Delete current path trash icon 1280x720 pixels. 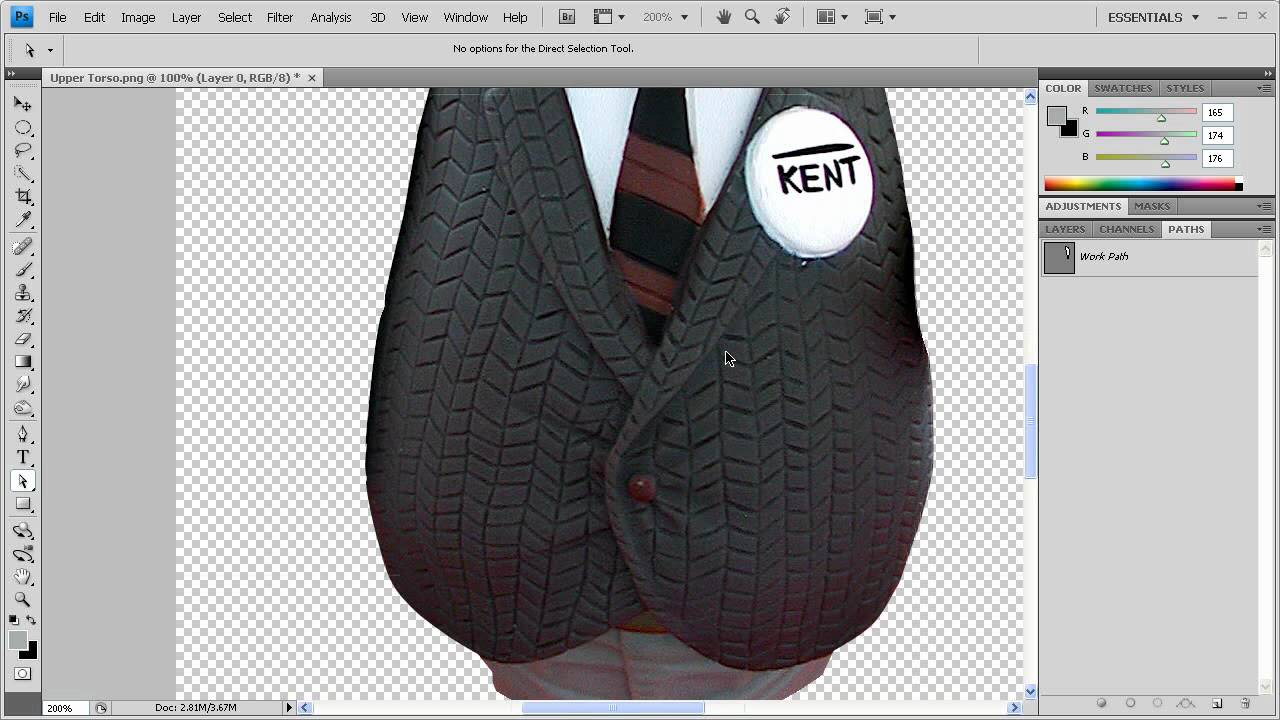[x=1245, y=704]
